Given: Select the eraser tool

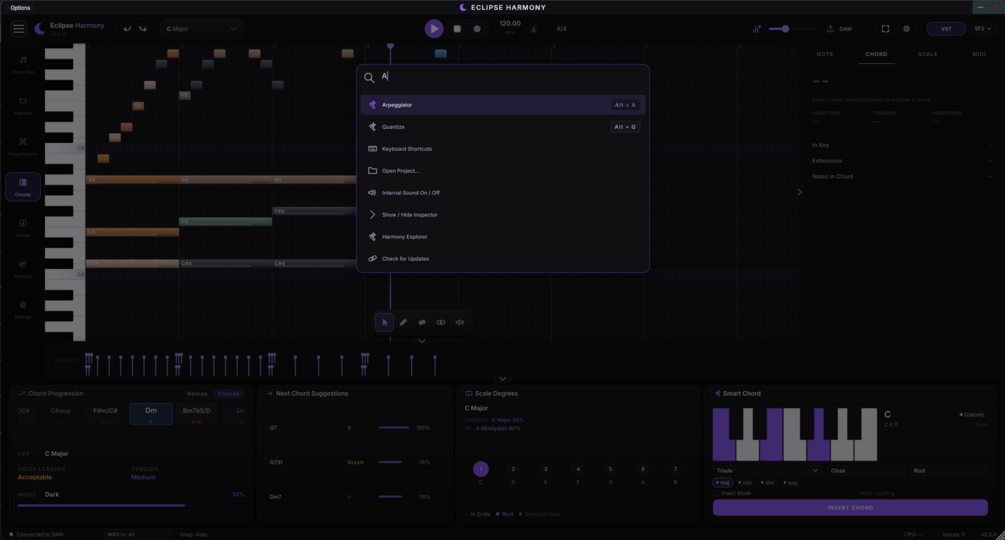Looking at the screenshot, I should point(422,322).
